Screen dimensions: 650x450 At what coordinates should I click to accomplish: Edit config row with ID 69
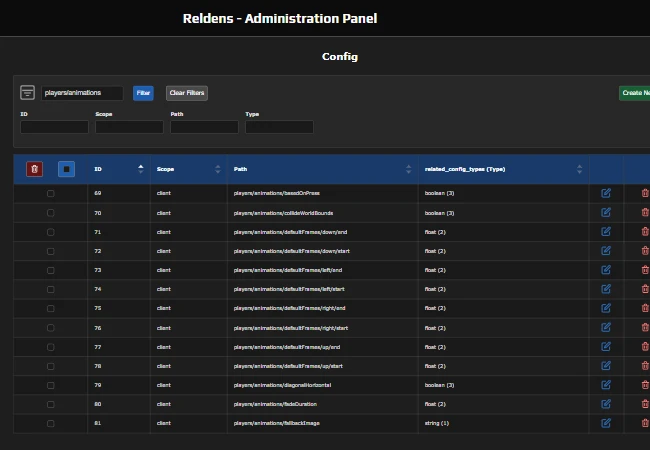pyautogui.click(x=606, y=193)
